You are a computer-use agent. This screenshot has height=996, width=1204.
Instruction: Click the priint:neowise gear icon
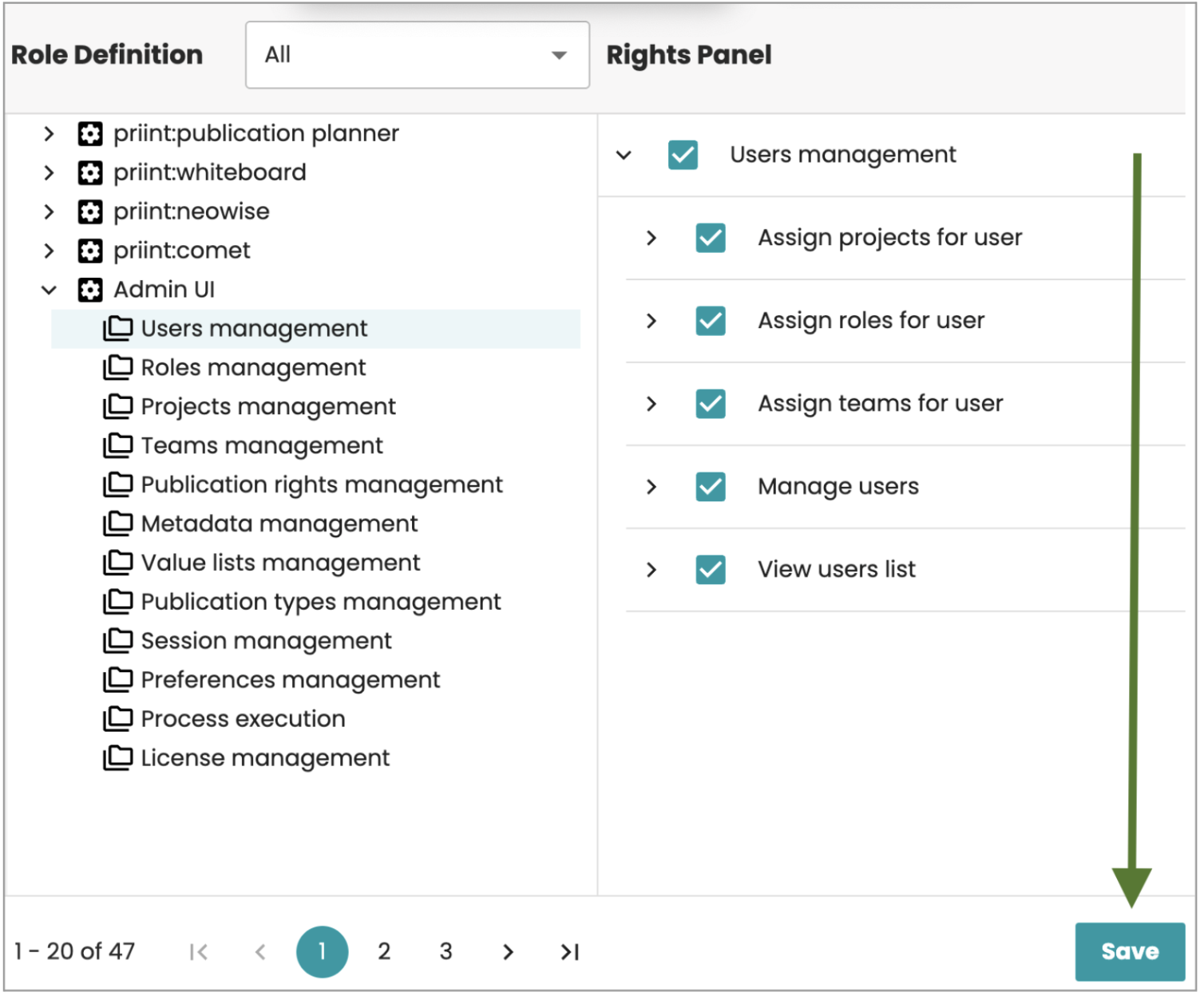89,212
